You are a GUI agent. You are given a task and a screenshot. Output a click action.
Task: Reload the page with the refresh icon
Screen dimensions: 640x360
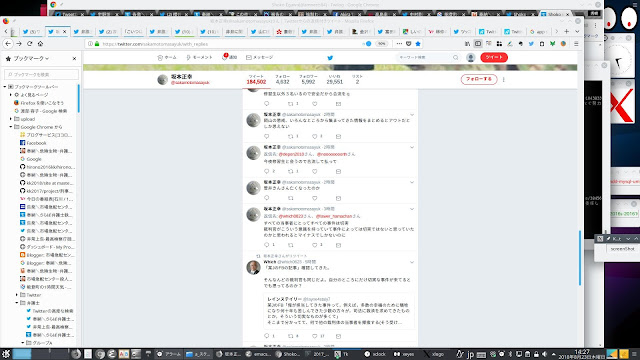coord(29,44)
